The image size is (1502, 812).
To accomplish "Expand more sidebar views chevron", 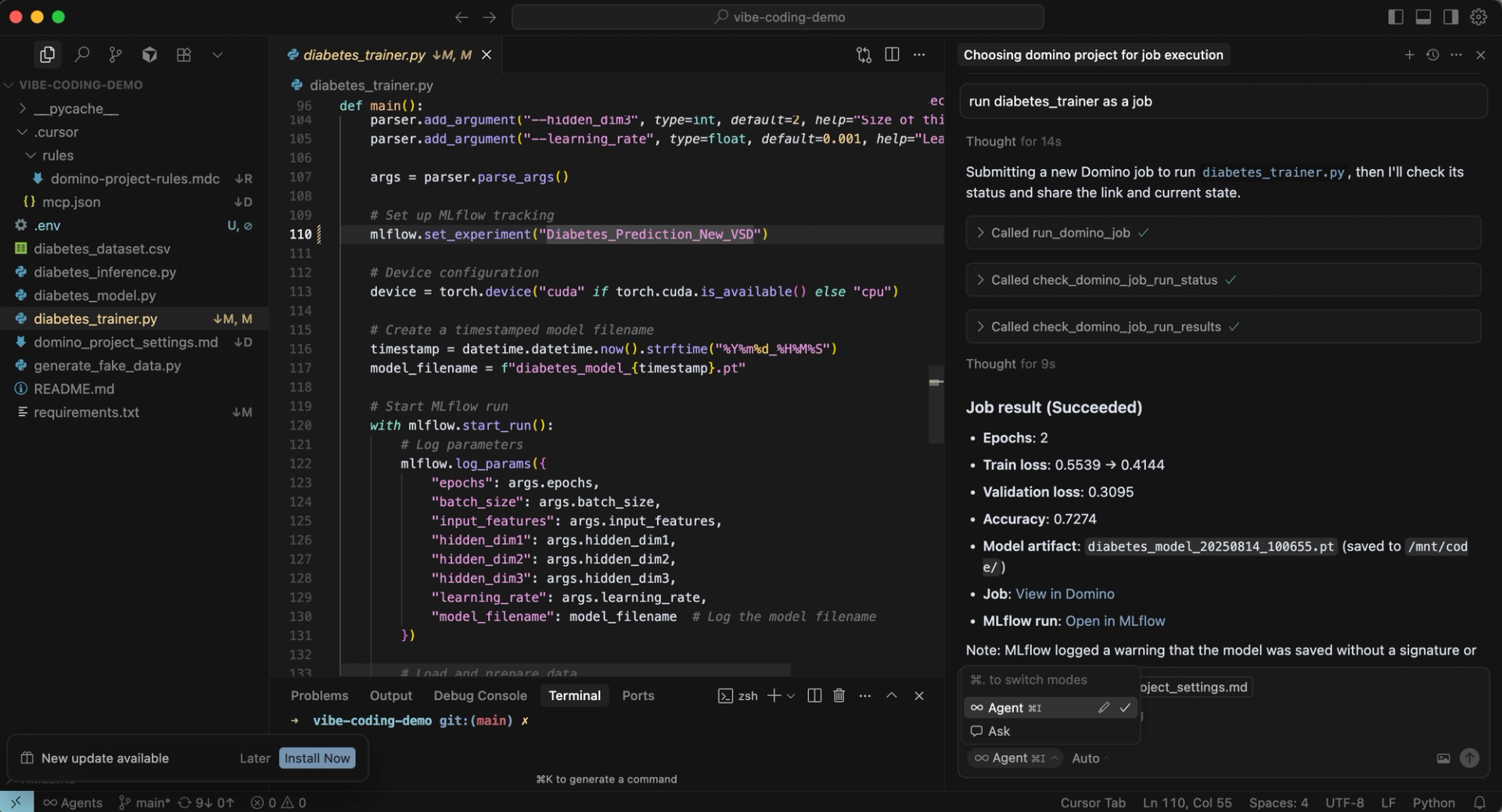I will 217,55.
